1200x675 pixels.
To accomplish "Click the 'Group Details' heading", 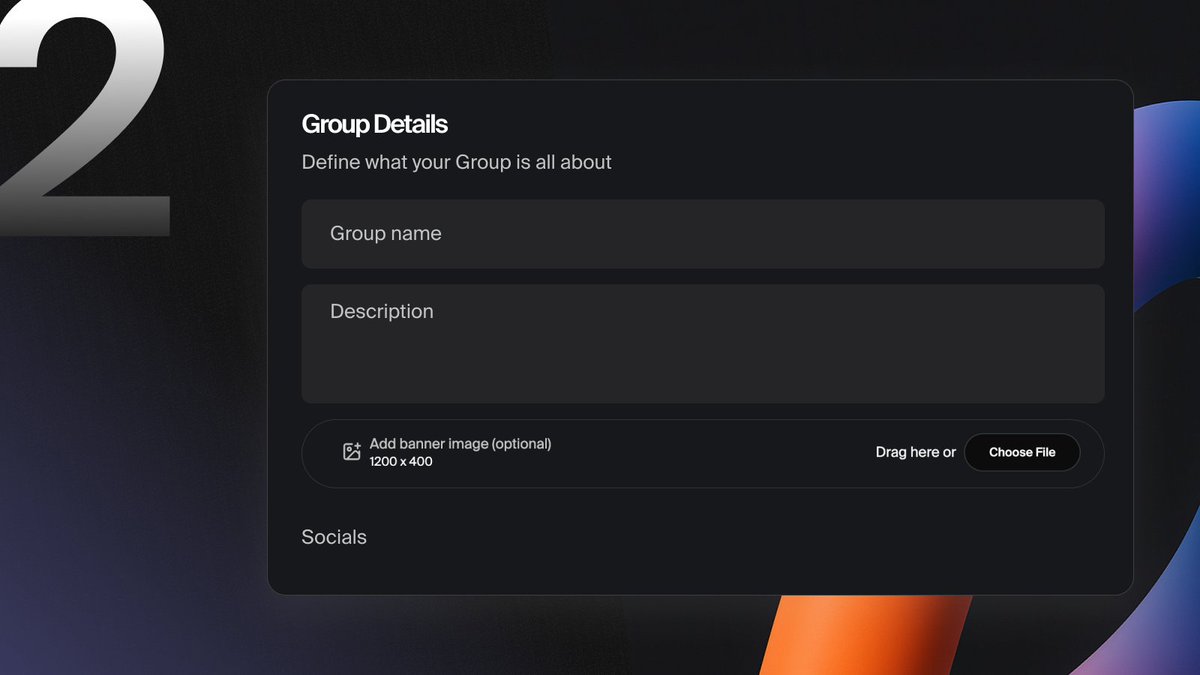I will [374, 124].
